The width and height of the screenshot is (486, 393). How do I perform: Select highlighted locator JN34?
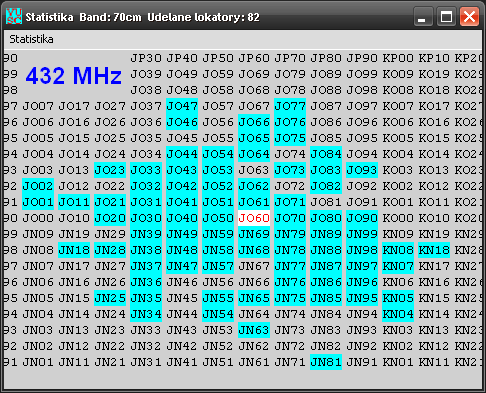click(146, 314)
